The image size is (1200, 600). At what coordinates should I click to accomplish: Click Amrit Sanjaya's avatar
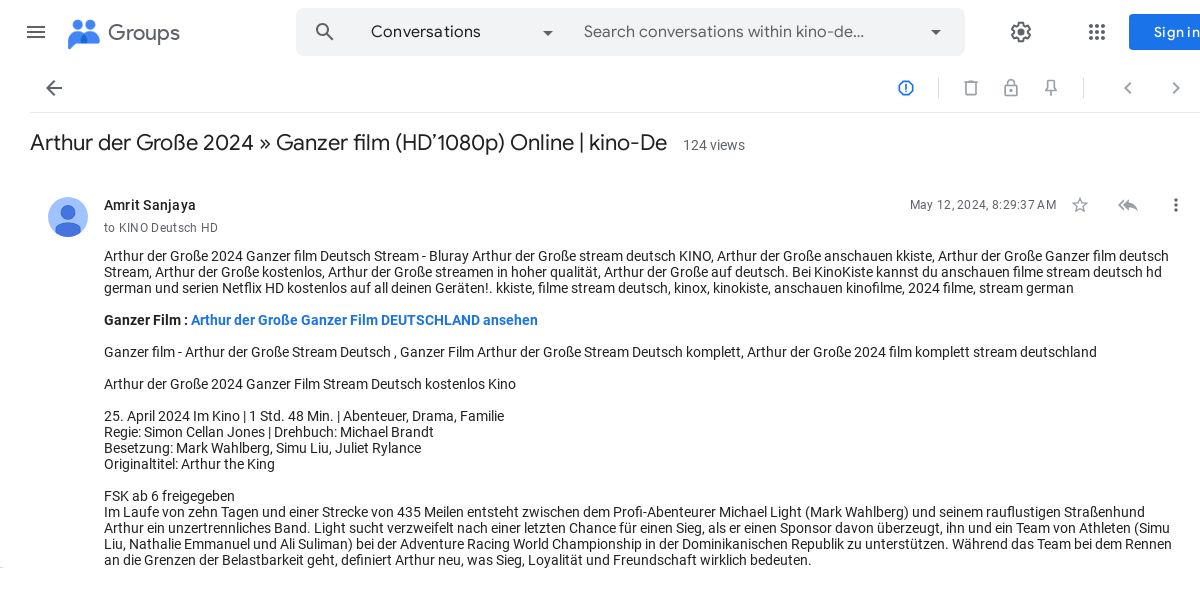point(68,217)
